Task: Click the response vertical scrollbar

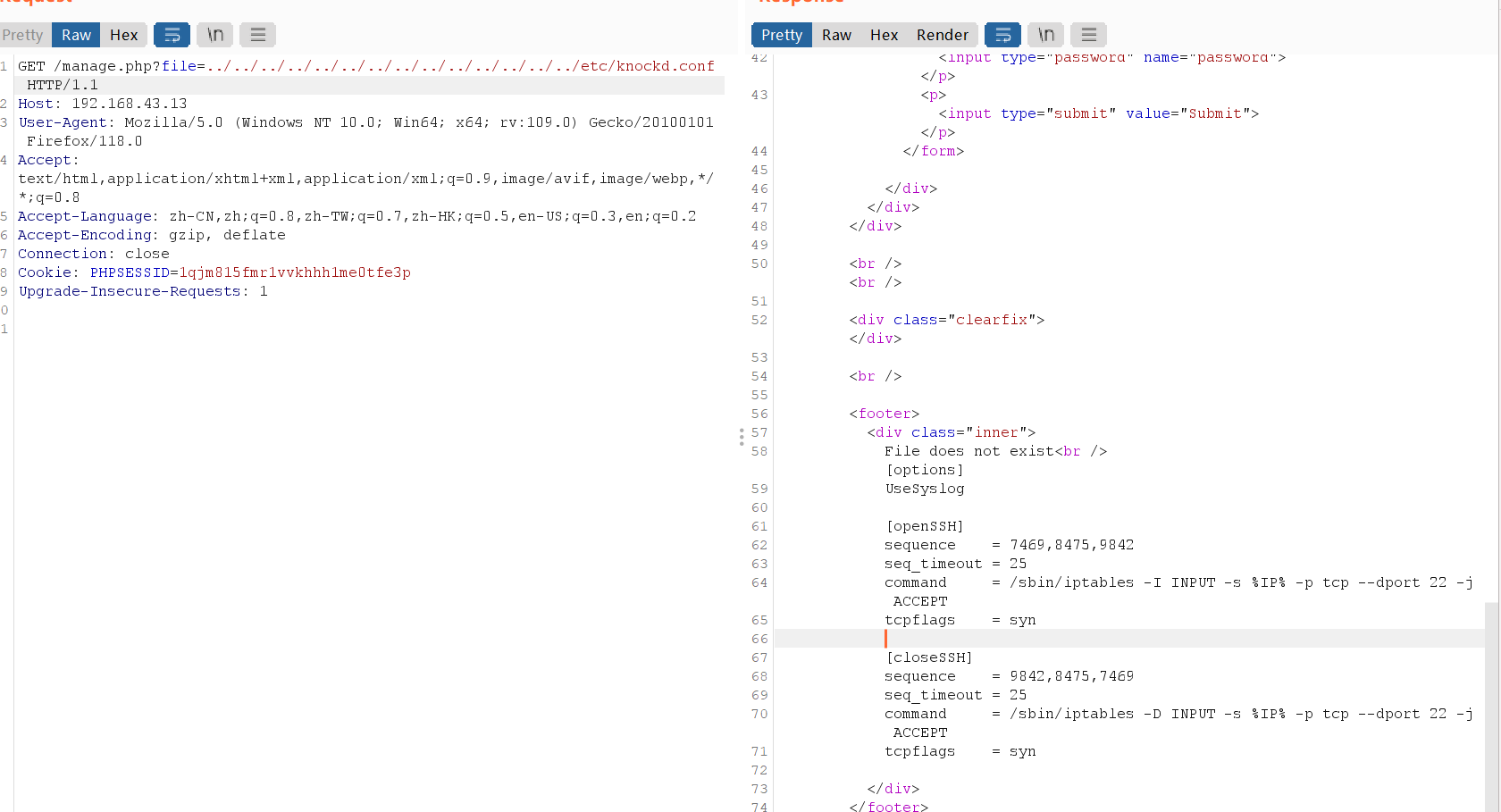Action: point(1492,706)
